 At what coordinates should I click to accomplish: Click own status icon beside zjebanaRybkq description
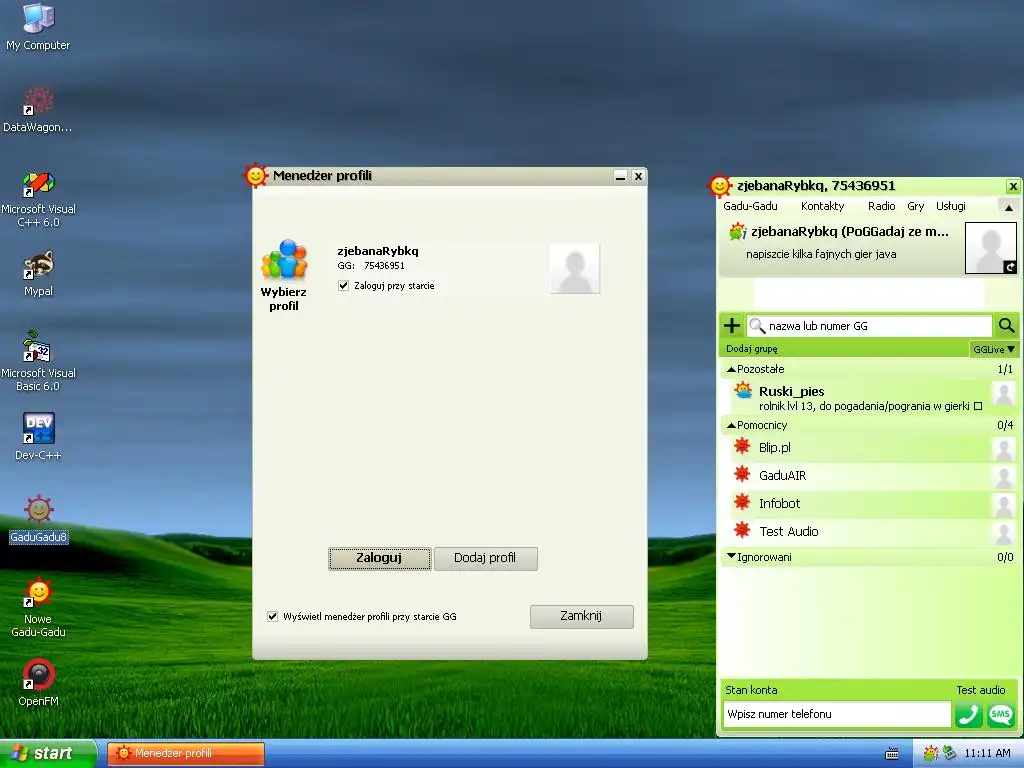tap(737, 231)
